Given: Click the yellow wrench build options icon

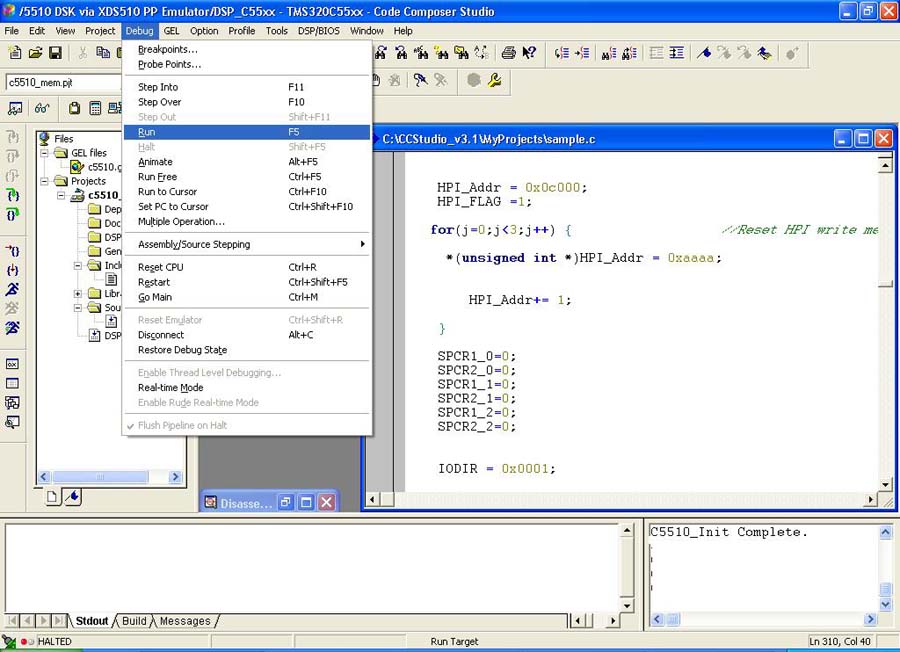Looking at the screenshot, I should 495,80.
